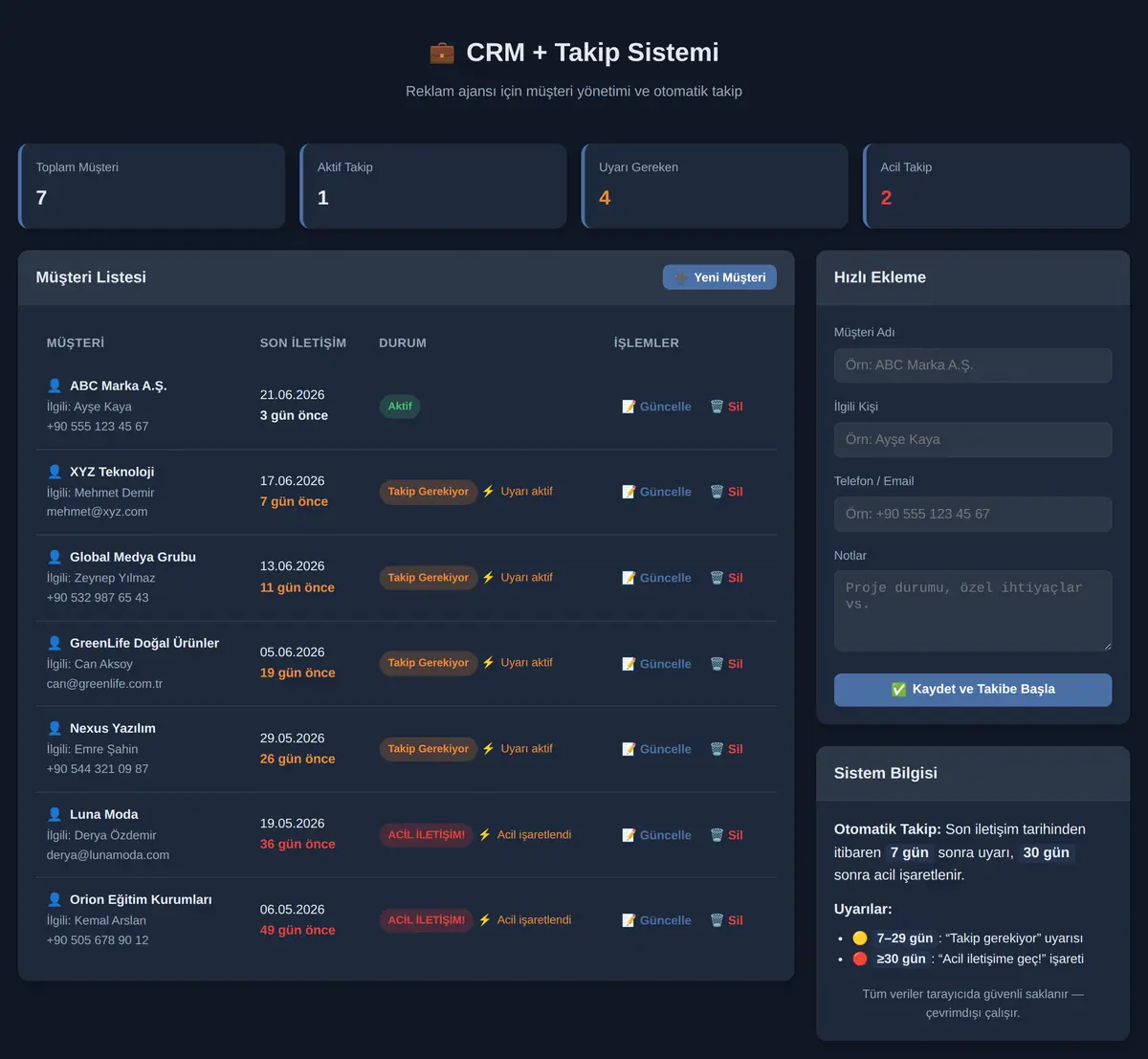The image size is (1148, 1059).
Task: Delete Orion Eğitim Kurumları with Sil
Action: click(x=727, y=920)
